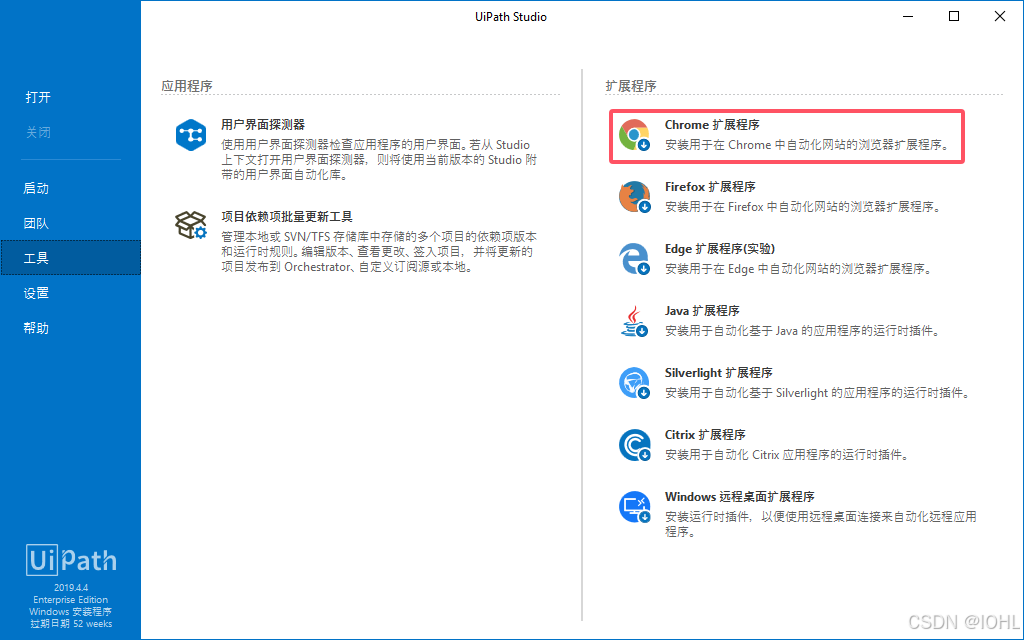Select the 工具 tab in sidebar
The image size is (1024, 640).
71,258
